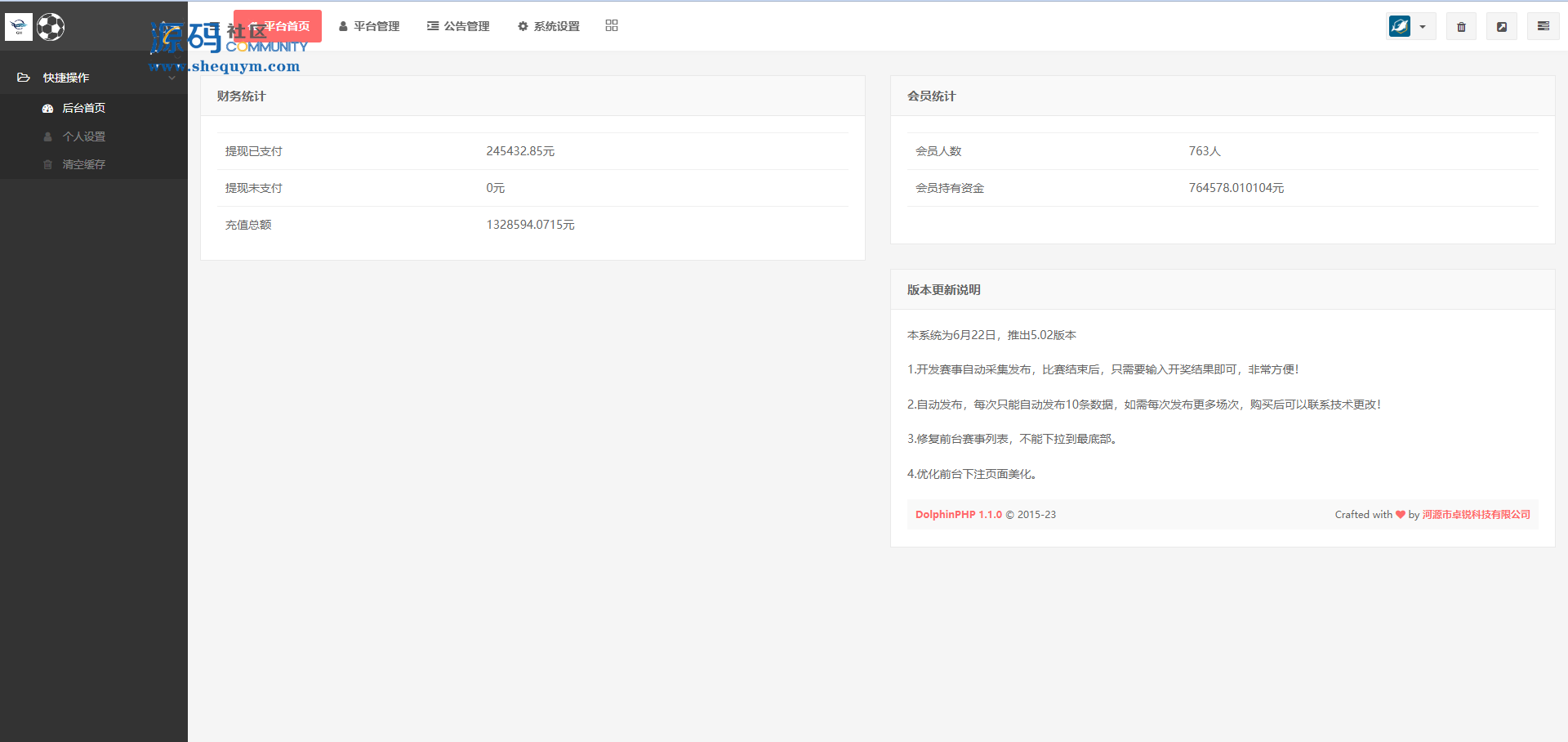Viewport: 1568px width, 742px height.
Task: Click the DolphinPHP 1.1.0 link
Action: pos(958,515)
